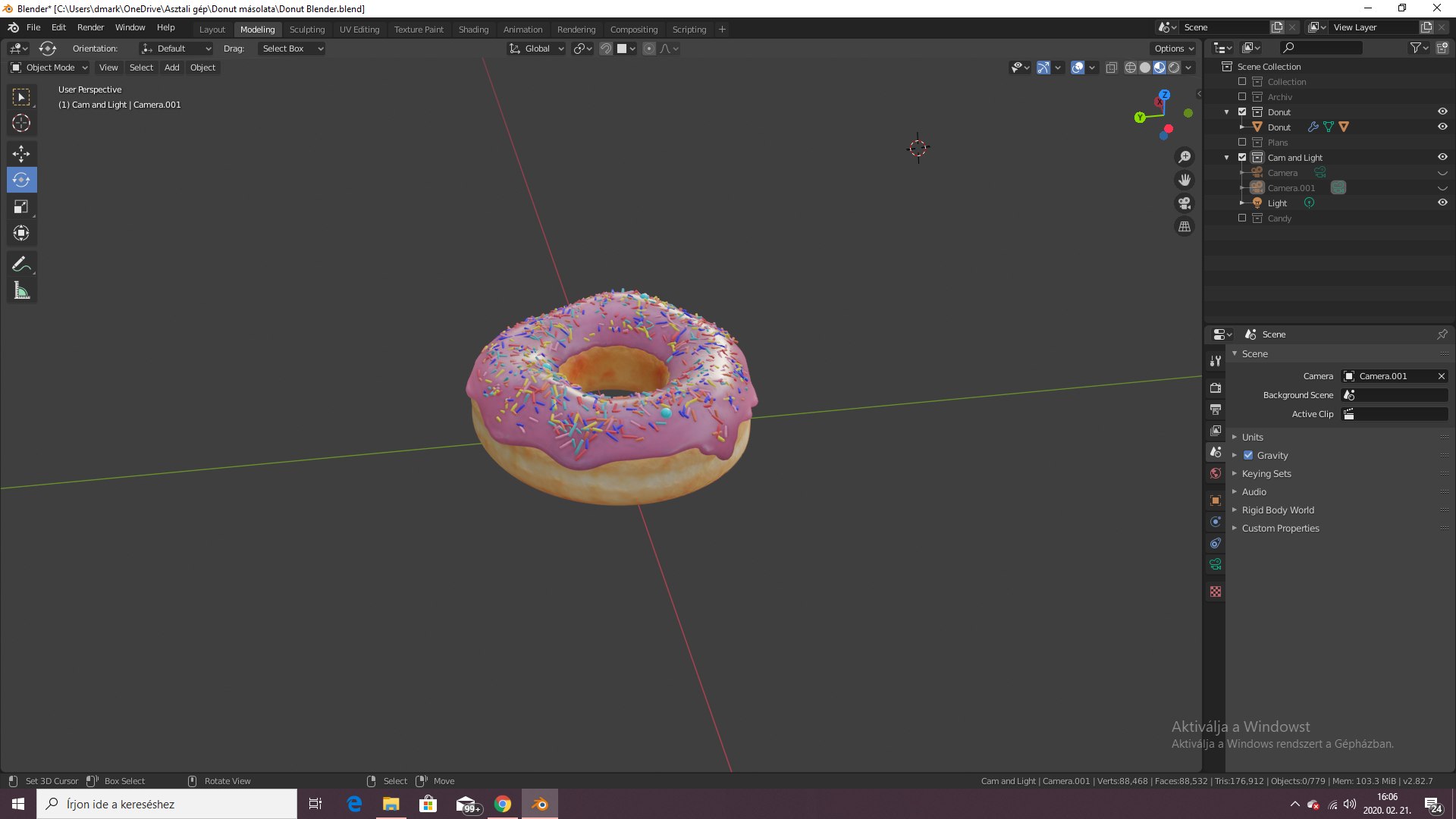Open Chrome from the Windows taskbar

(503, 804)
